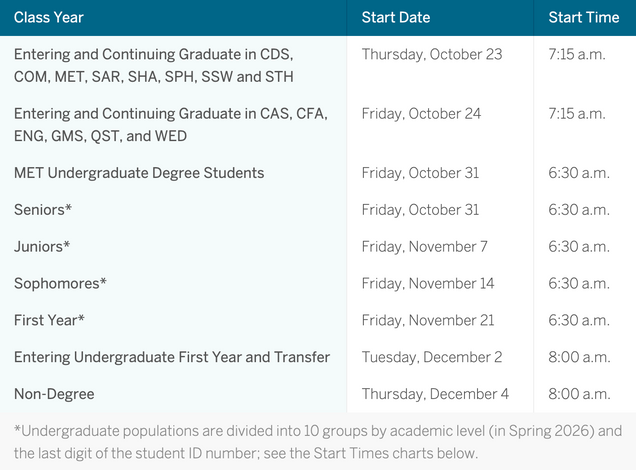The height and width of the screenshot is (470, 636).
Task: Select the Juniors row label
Action: 42,247
